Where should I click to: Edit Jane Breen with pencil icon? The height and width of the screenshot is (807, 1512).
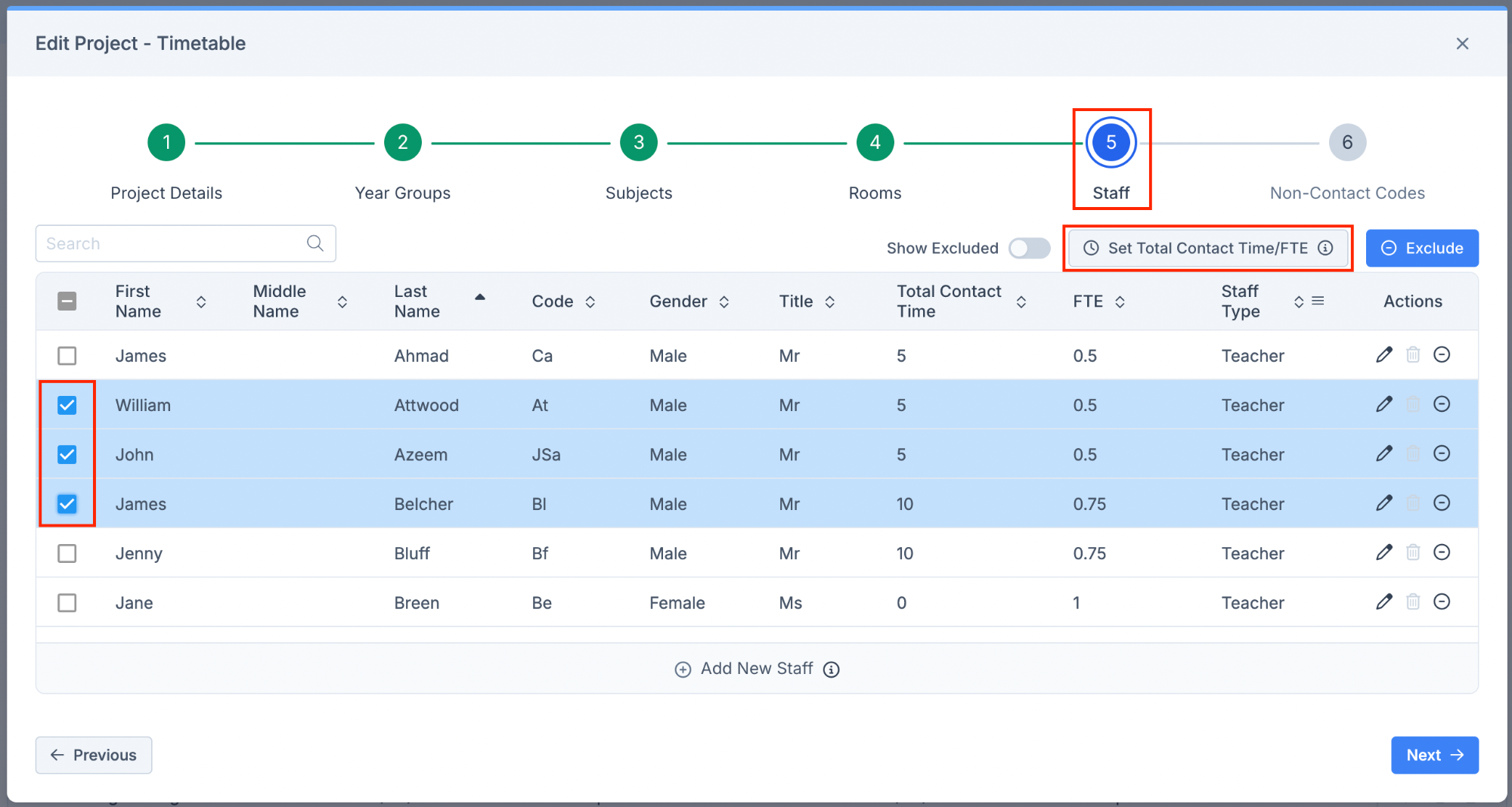1384,601
